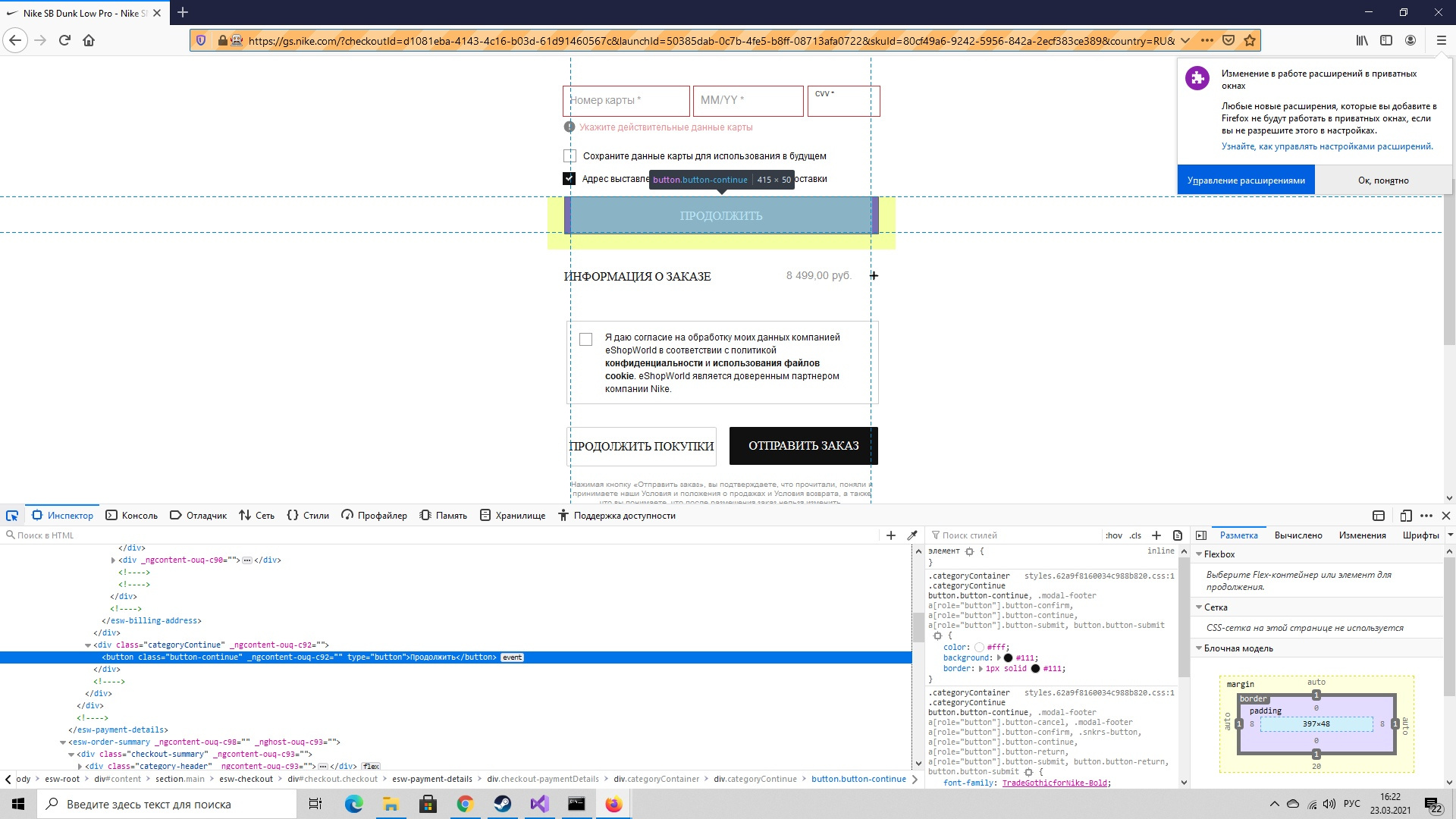Uncheck billing address matches delivery checkbox

[570, 179]
